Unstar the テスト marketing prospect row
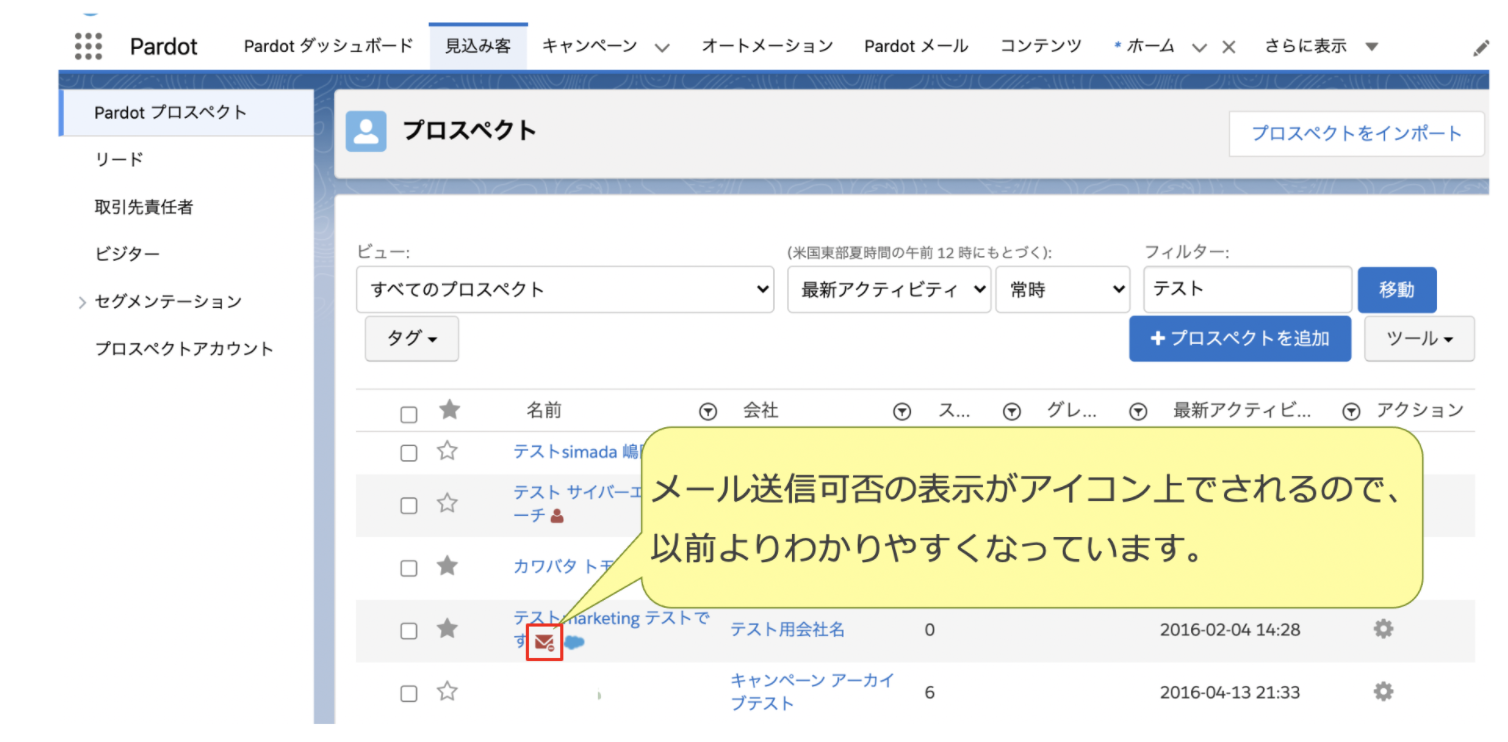 tap(447, 628)
